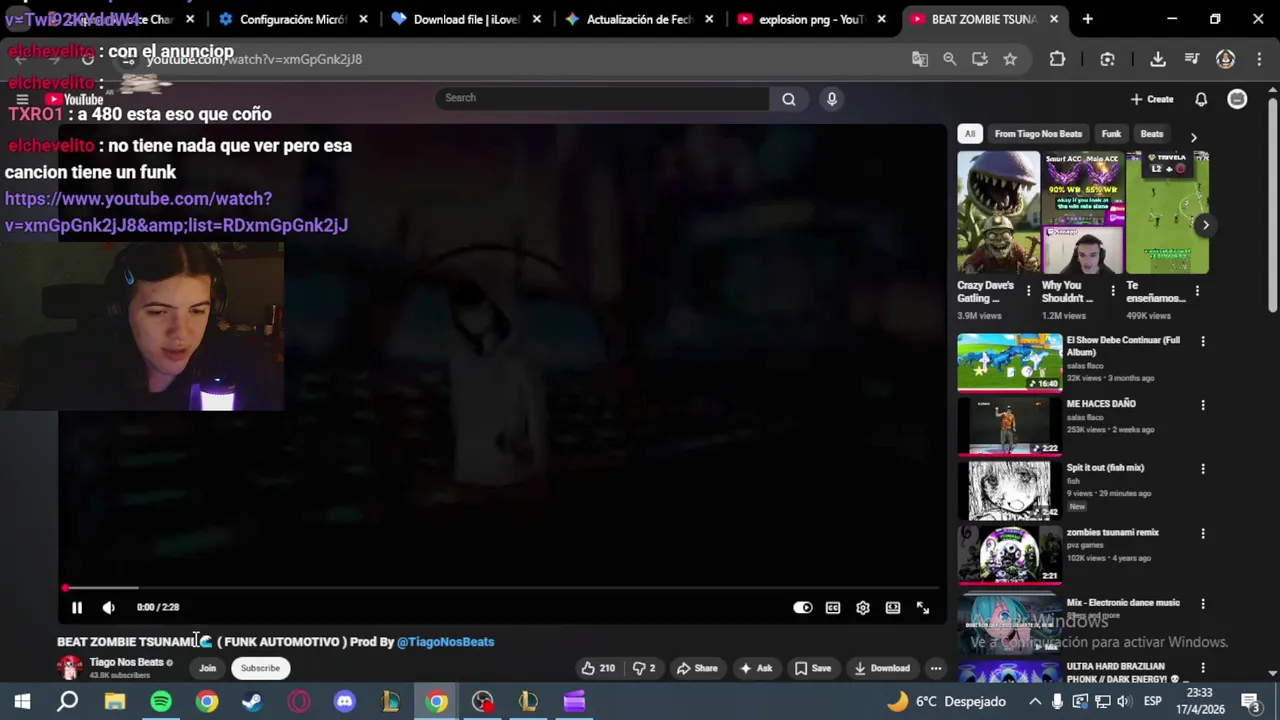Share this YouTube video
The height and width of the screenshot is (720, 1280).
(697, 668)
